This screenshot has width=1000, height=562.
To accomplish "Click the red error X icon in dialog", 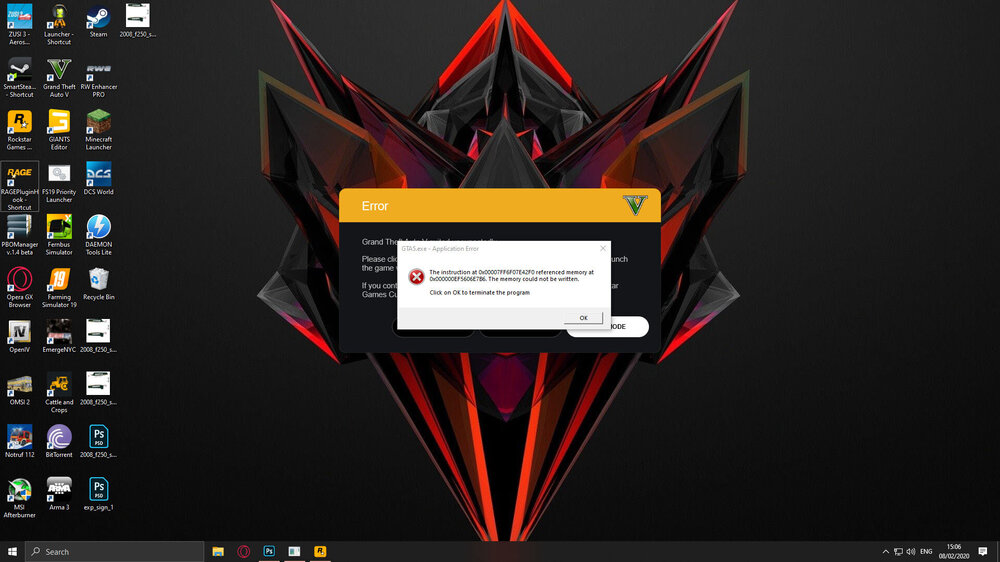I will tap(416, 276).
